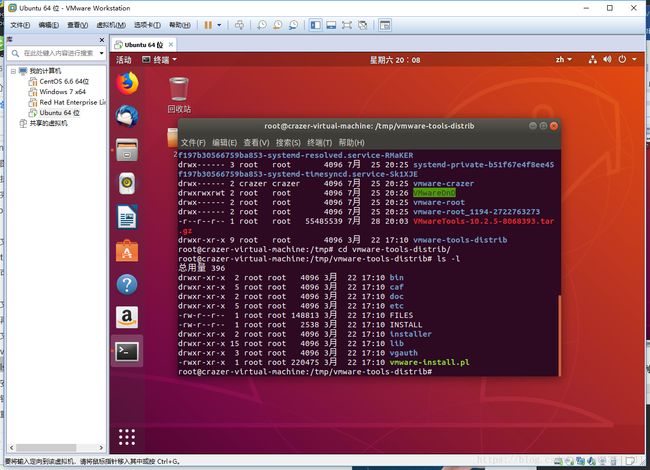Open the power icon system menu
The width and height of the screenshot is (650, 470).
click(x=622, y=60)
